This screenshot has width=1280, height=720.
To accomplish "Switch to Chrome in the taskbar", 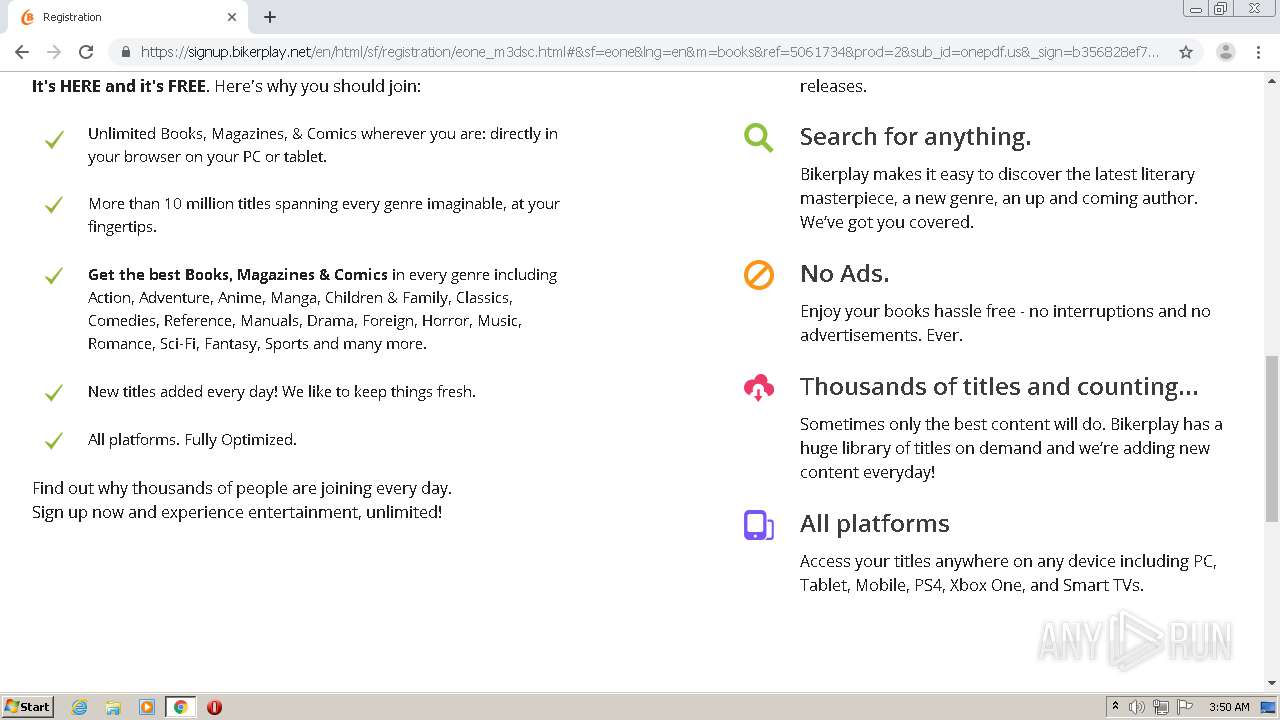I will click(180, 707).
